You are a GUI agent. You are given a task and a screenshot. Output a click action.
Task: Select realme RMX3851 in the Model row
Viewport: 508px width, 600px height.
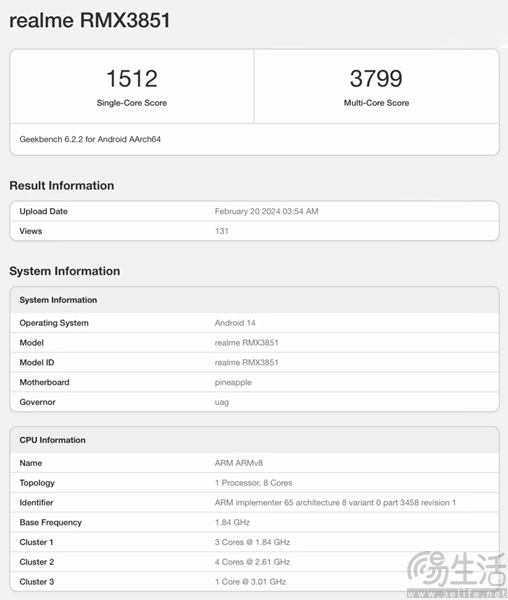[246, 343]
